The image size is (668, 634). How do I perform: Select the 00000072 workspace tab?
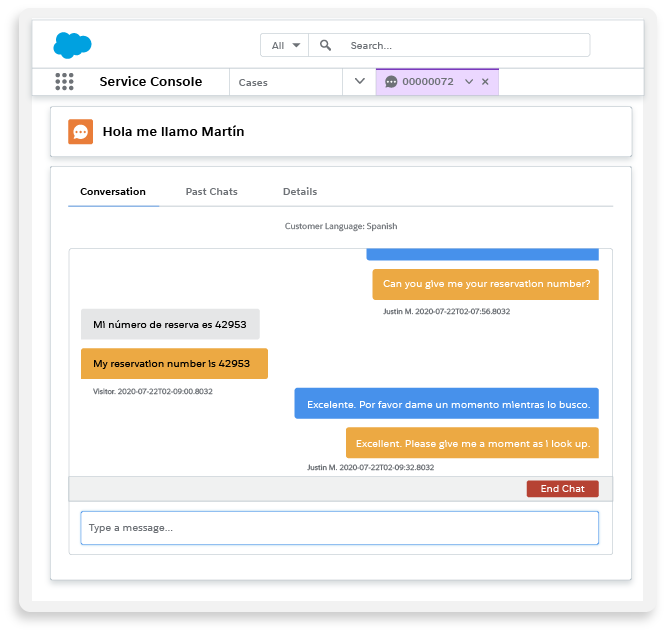point(427,82)
